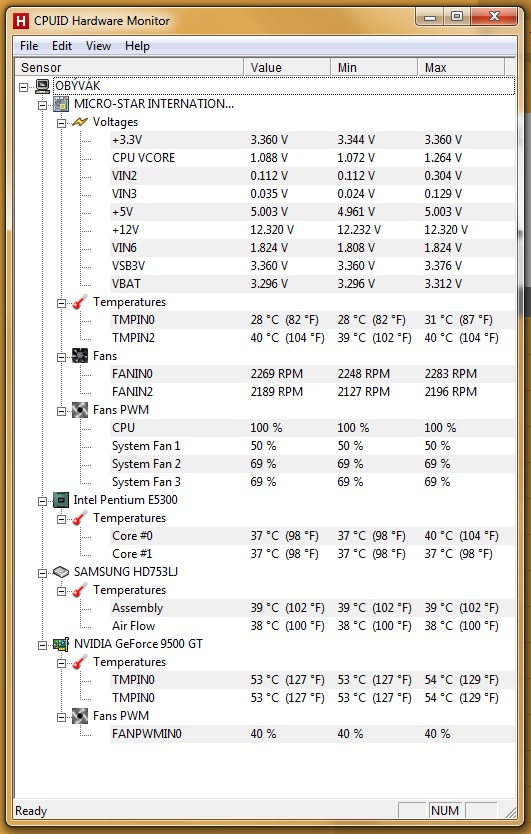Click the motherboard Fans PWM icon

(x=80, y=410)
